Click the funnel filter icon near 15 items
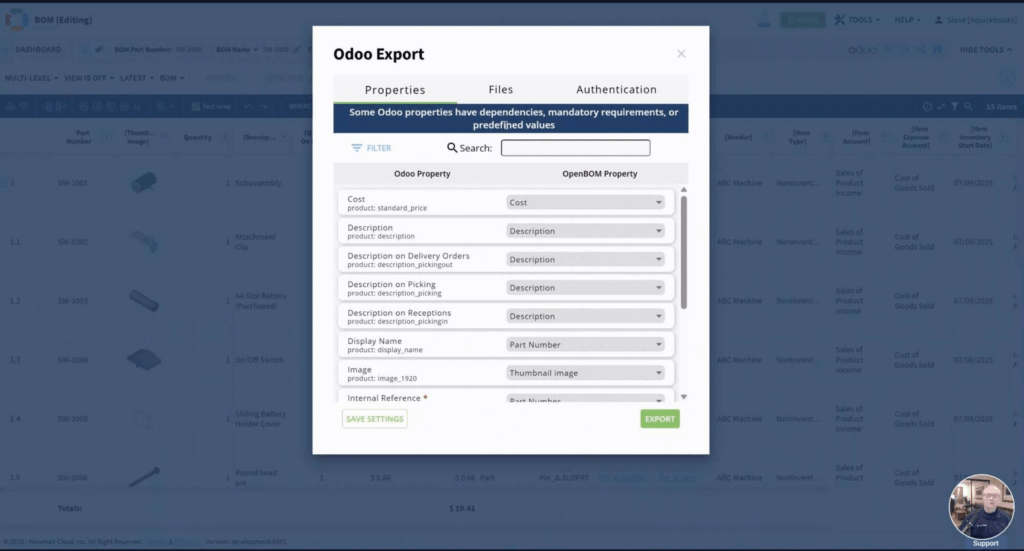The width and height of the screenshot is (1024, 551). [955, 106]
